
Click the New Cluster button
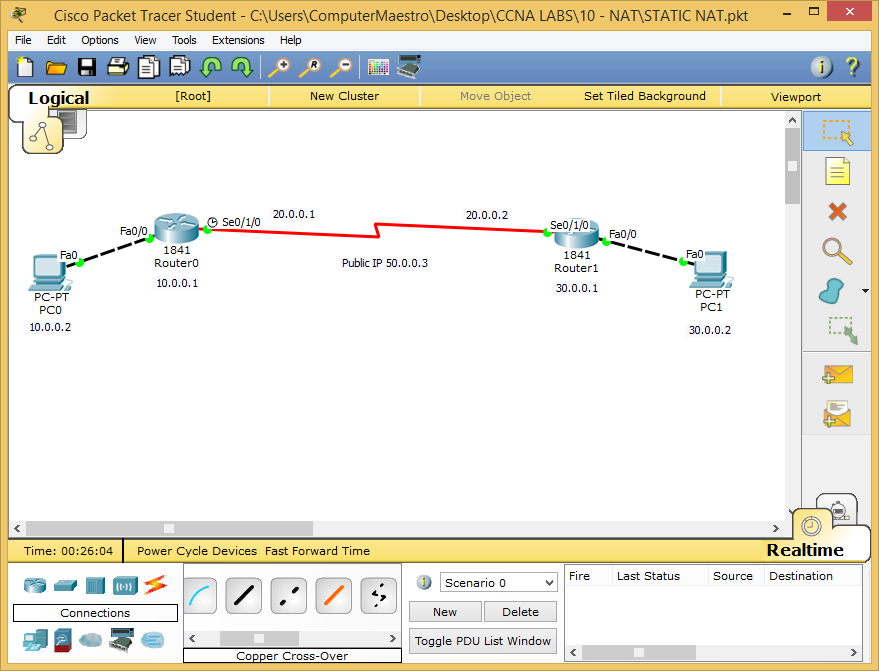pyautogui.click(x=344, y=96)
